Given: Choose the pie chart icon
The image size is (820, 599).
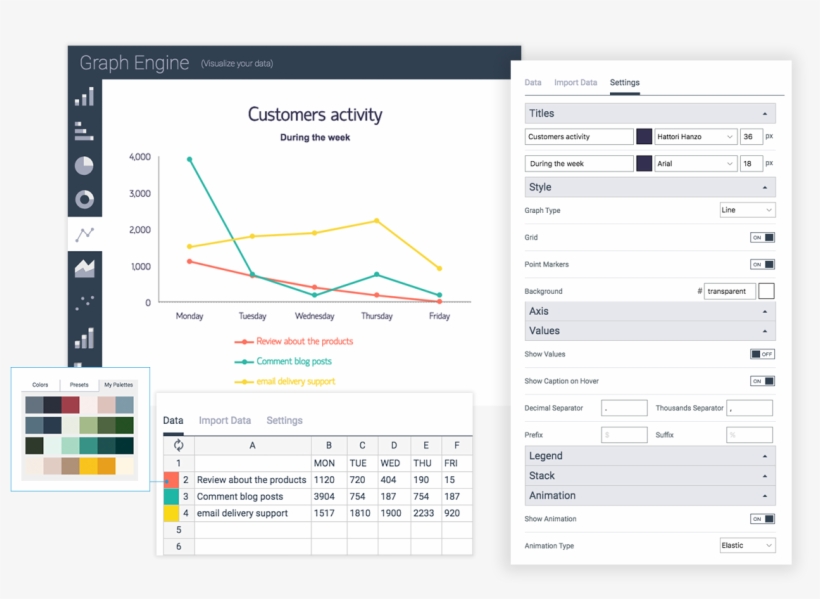Looking at the screenshot, I should (85, 165).
